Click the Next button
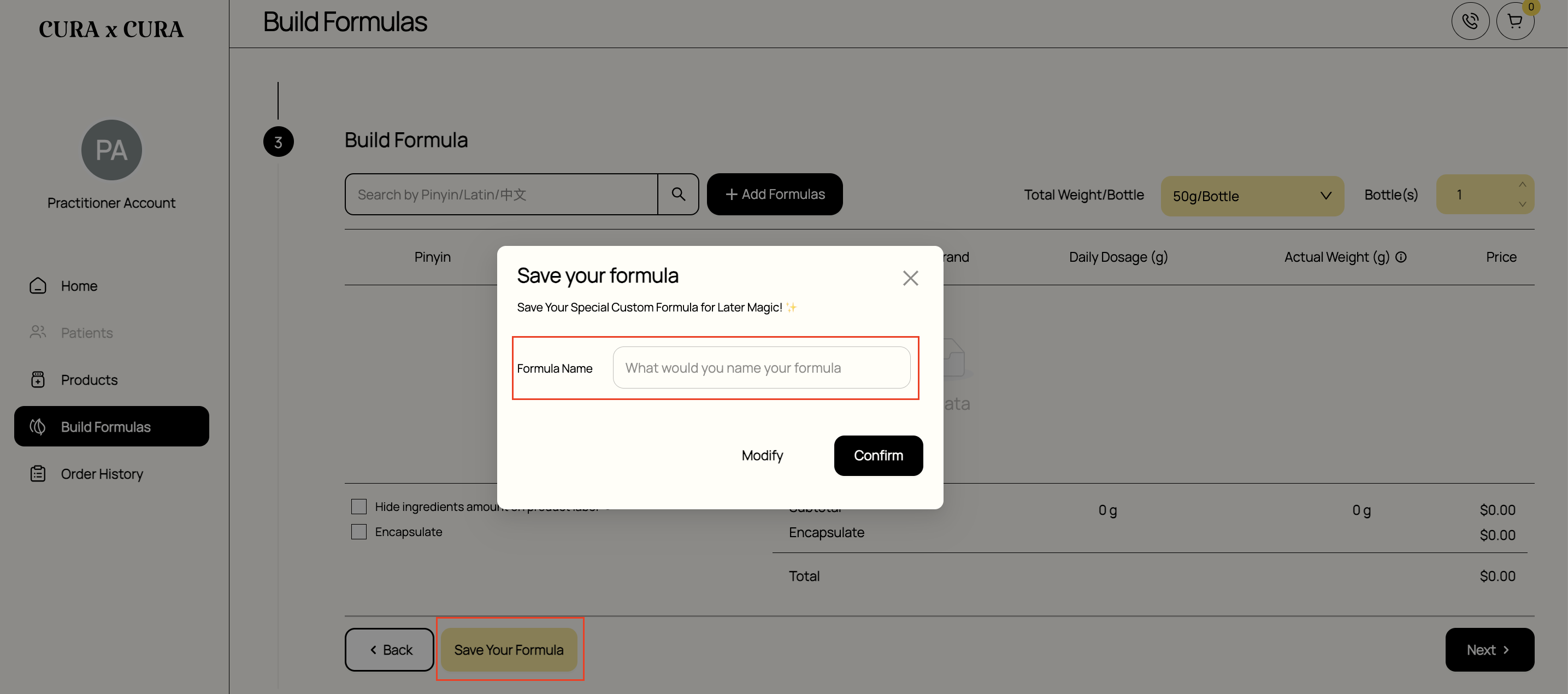Viewport: 1568px width, 694px height. click(1489, 650)
